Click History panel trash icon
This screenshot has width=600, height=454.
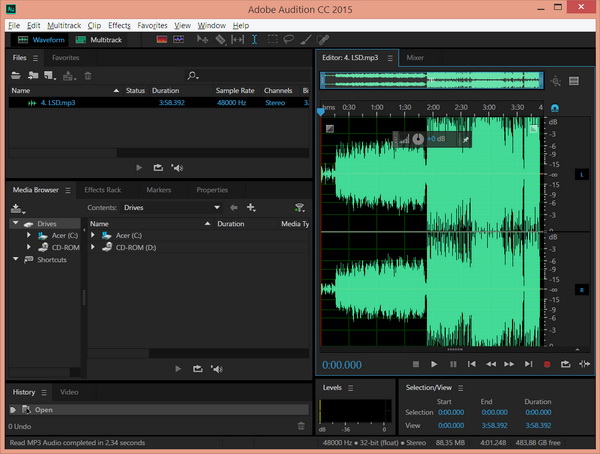pos(301,426)
